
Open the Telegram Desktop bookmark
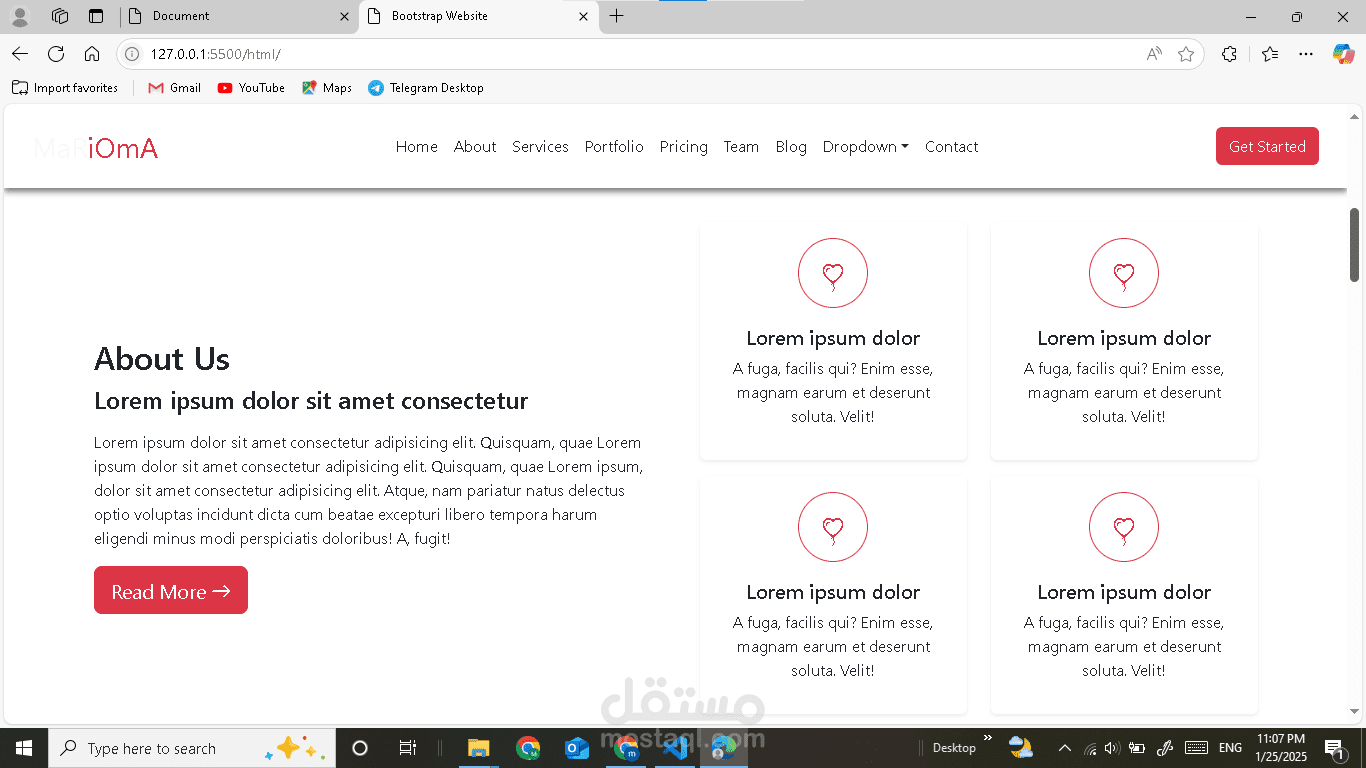tap(426, 88)
